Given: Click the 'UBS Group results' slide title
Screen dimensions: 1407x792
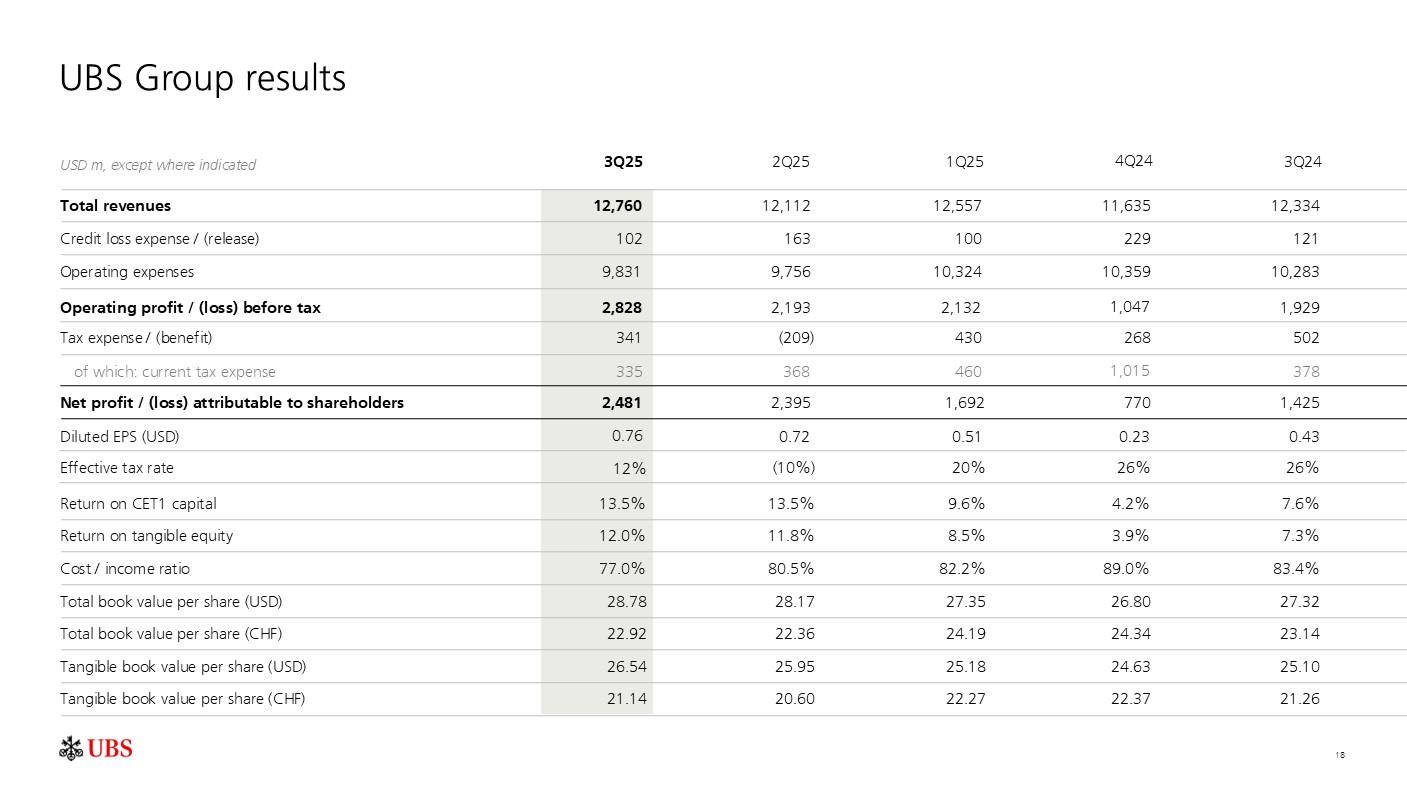Looking at the screenshot, I should coord(203,78).
